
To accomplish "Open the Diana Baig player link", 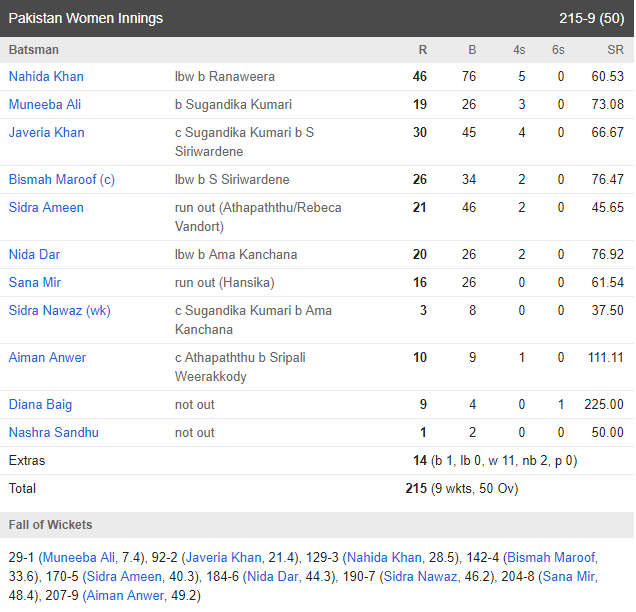I will (x=40, y=405).
